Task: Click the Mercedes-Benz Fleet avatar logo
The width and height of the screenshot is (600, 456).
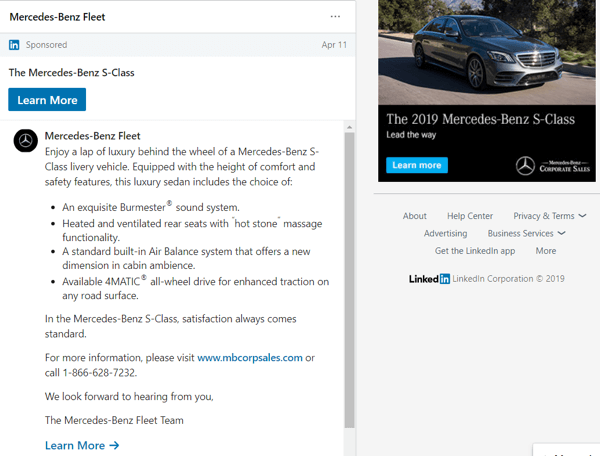Action: pos(26,141)
